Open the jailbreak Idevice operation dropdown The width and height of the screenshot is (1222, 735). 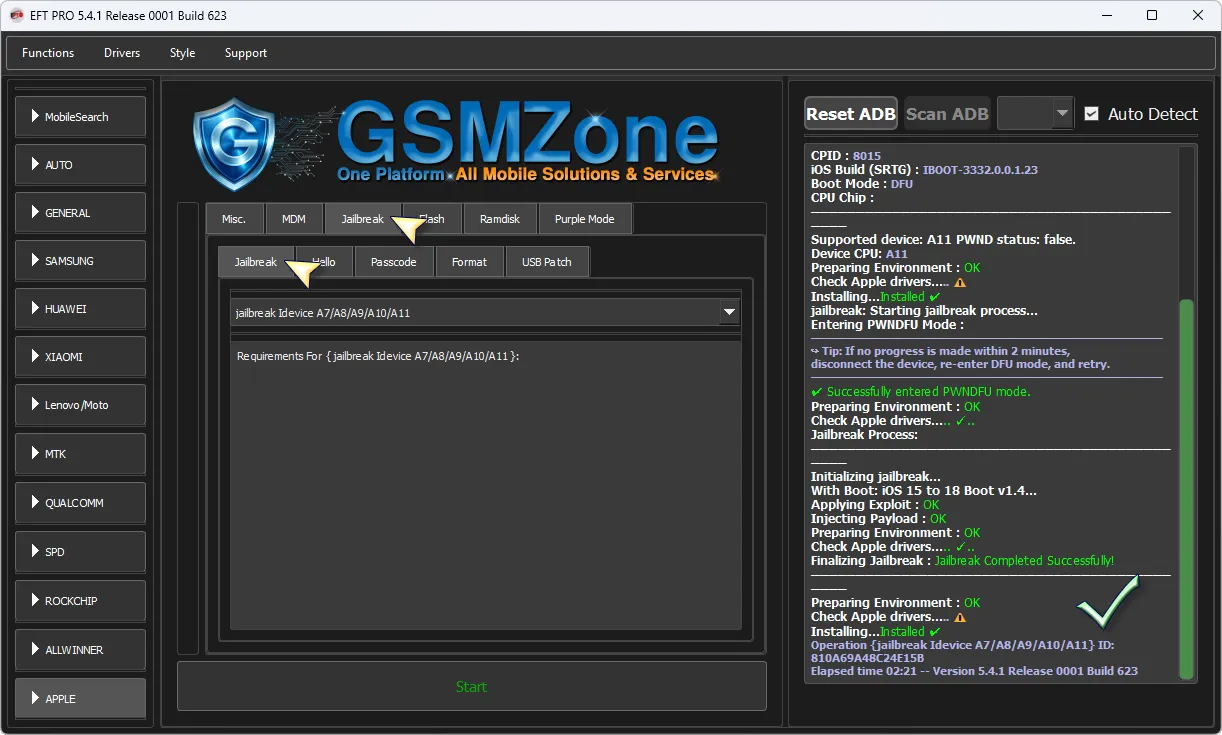(729, 313)
